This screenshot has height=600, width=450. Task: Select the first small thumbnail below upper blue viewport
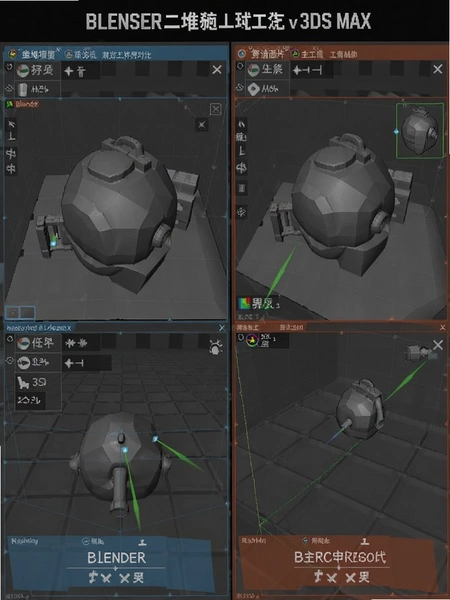13,313
